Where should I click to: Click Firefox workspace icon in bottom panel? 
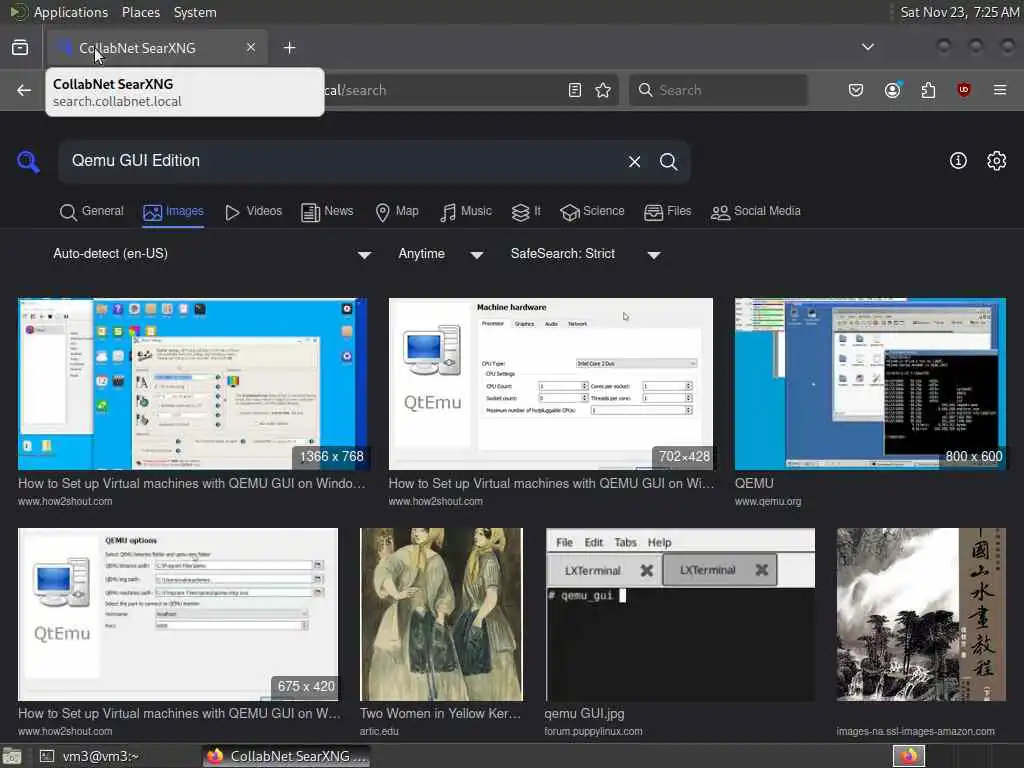click(x=908, y=756)
